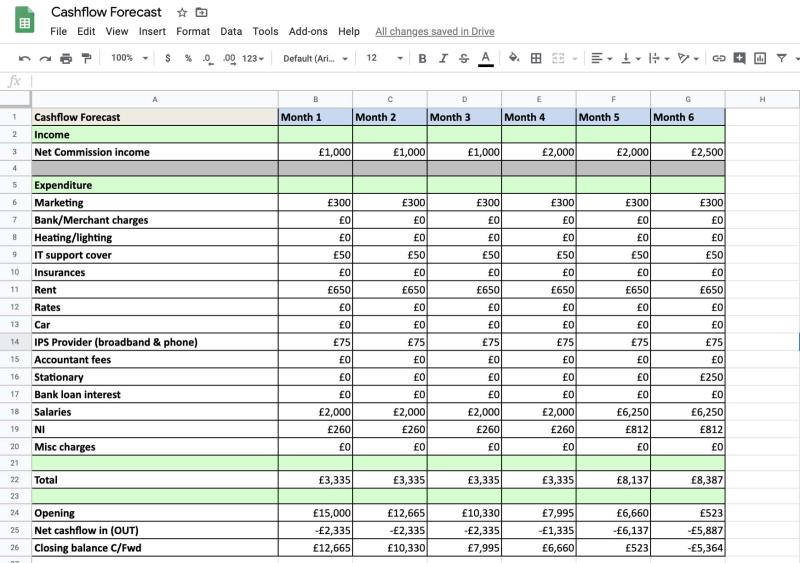Image resolution: width=800 pixels, height=563 pixels.
Task: Click the Insert chart icon
Action: (x=760, y=59)
